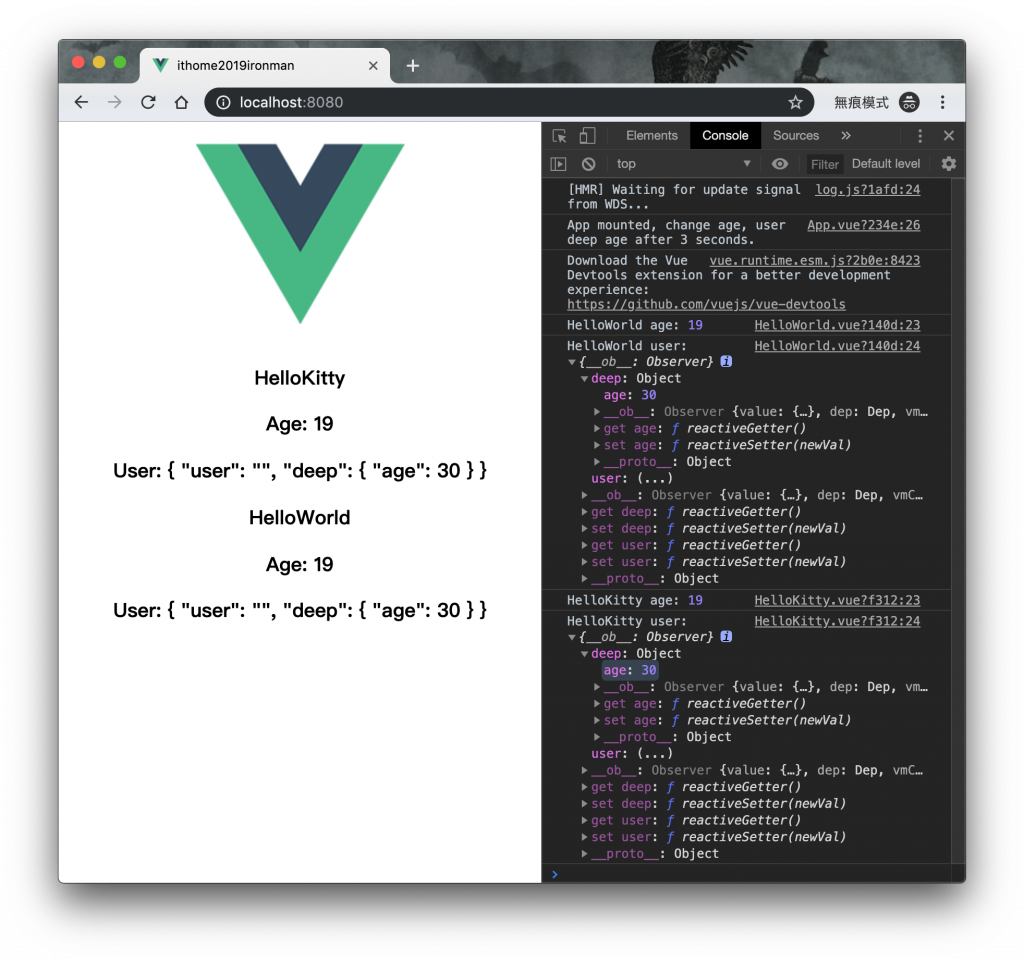This screenshot has height=960, width=1024.
Task: Collapse the HelloKitty user Observer object
Action: [572, 637]
